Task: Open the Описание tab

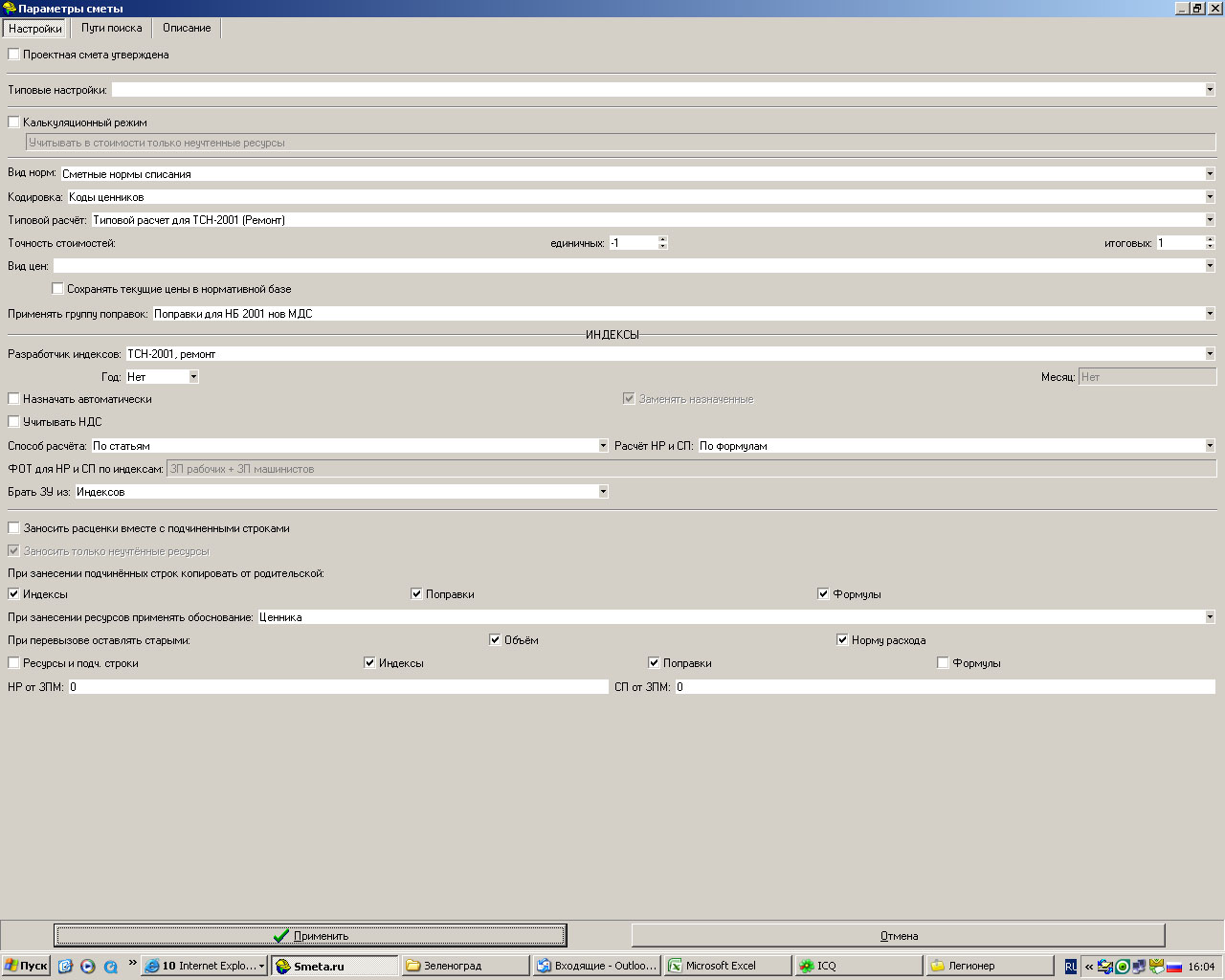Action: pos(187,29)
